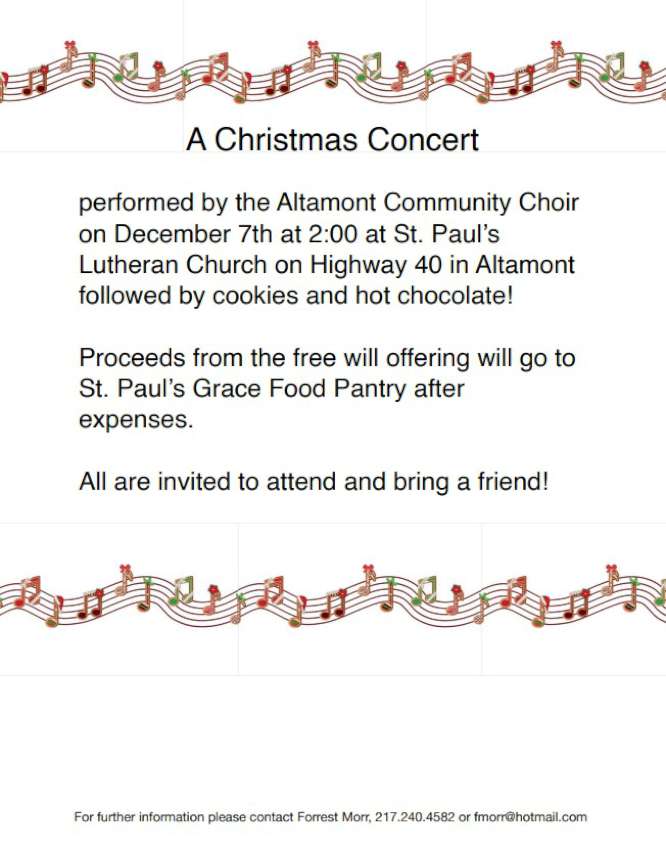Viewport: 666px width, 850px height.
Task: Click the "For further information" footer text
Action: pos(139,817)
